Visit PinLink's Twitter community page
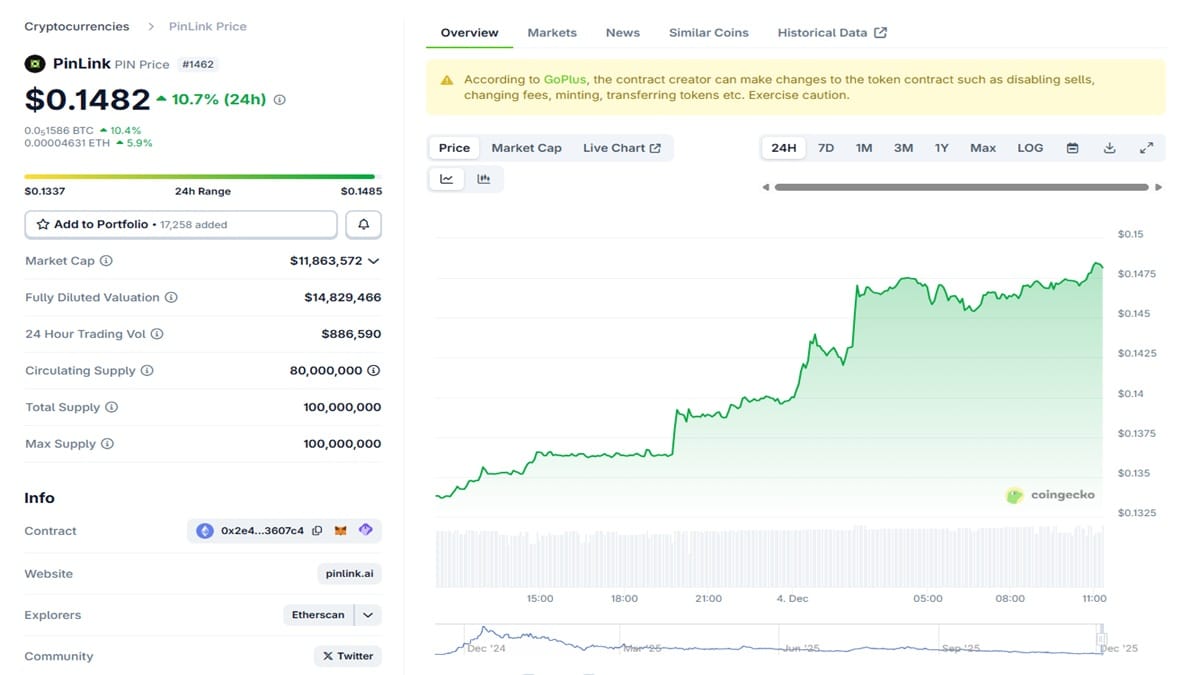Image resolution: width=1200 pixels, height=675 pixels. 347,655
